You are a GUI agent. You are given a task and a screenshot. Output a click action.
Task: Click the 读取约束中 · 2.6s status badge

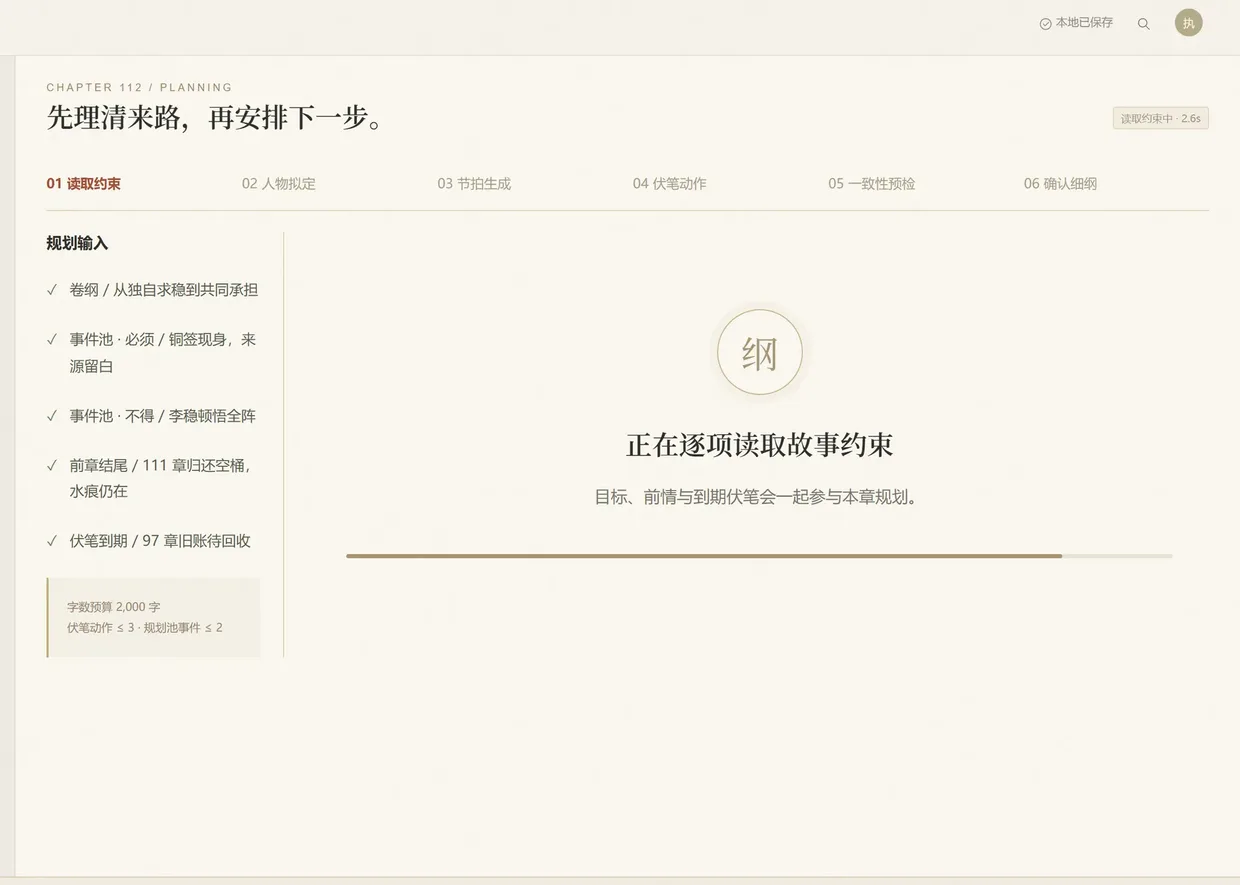pos(1161,118)
